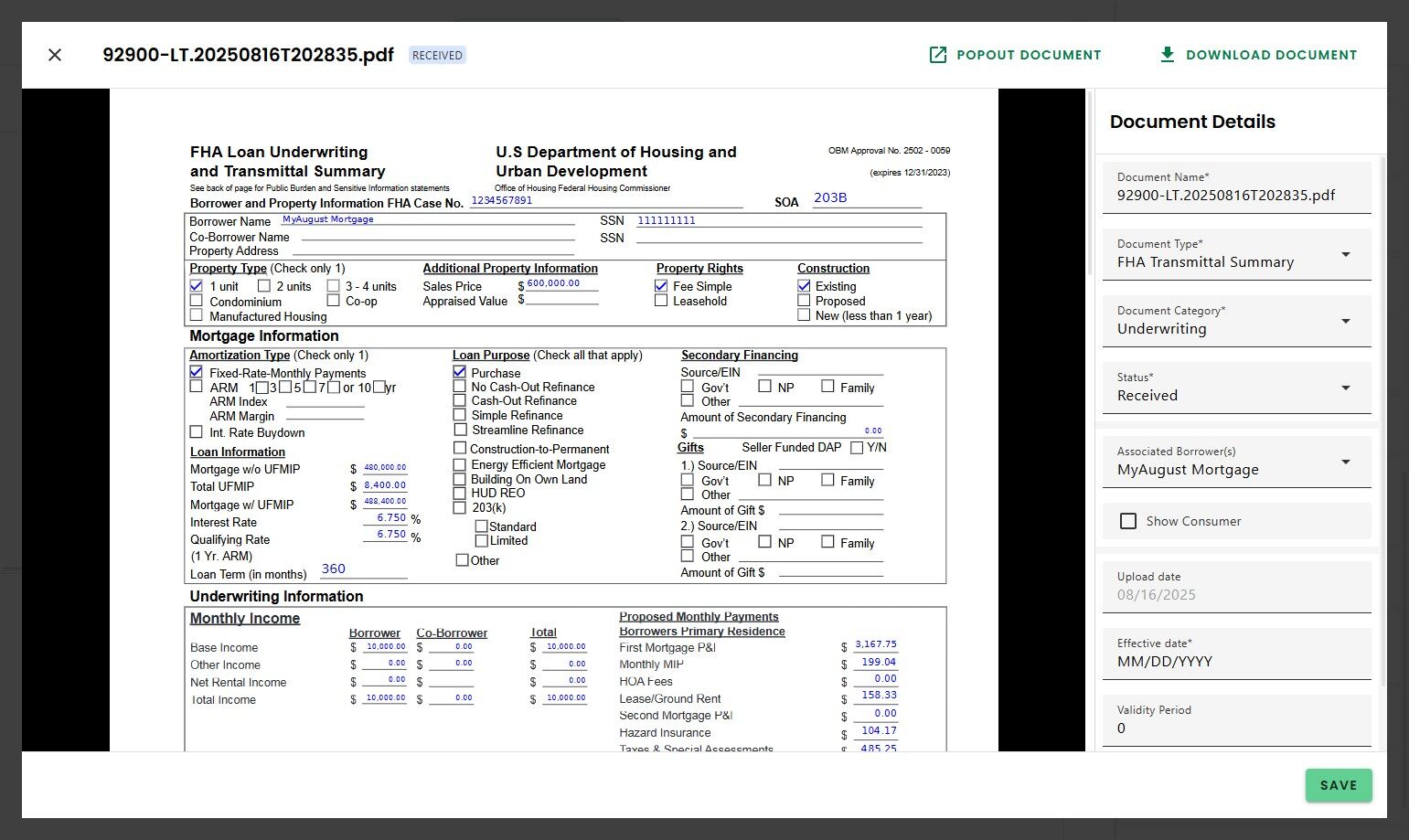The width and height of the screenshot is (1409, 840).
Task: Click the Validity Period field
Action: 1234,728
